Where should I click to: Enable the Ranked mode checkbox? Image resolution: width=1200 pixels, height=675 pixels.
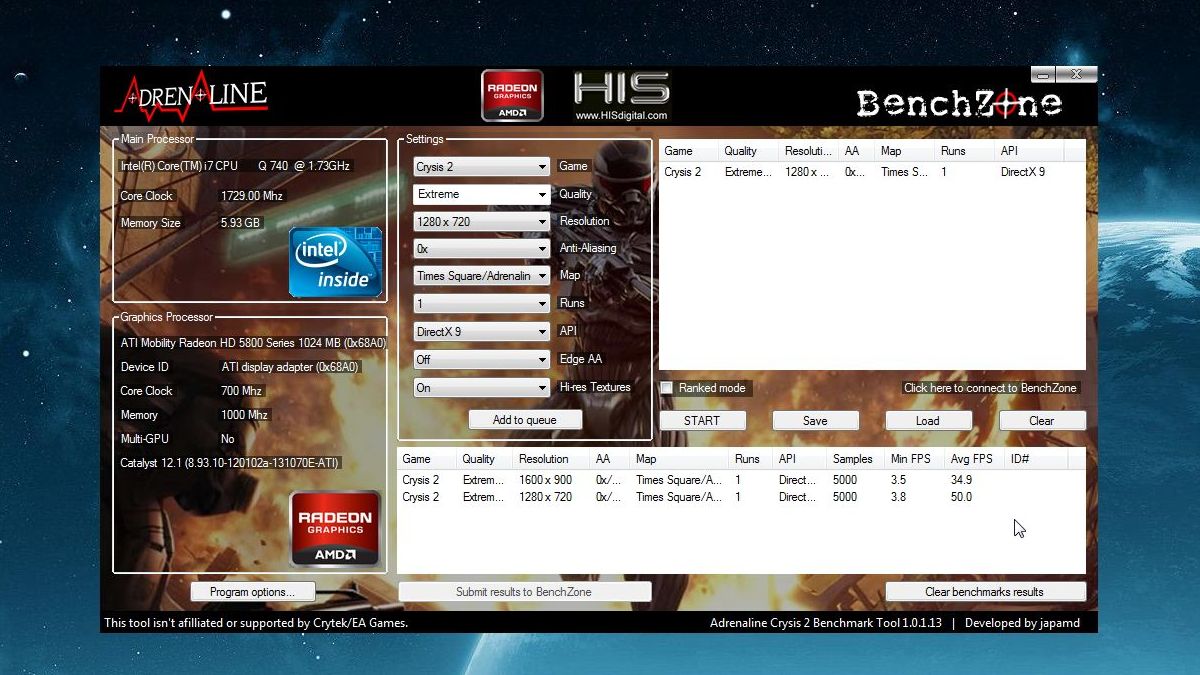click(x=666, y=388)
